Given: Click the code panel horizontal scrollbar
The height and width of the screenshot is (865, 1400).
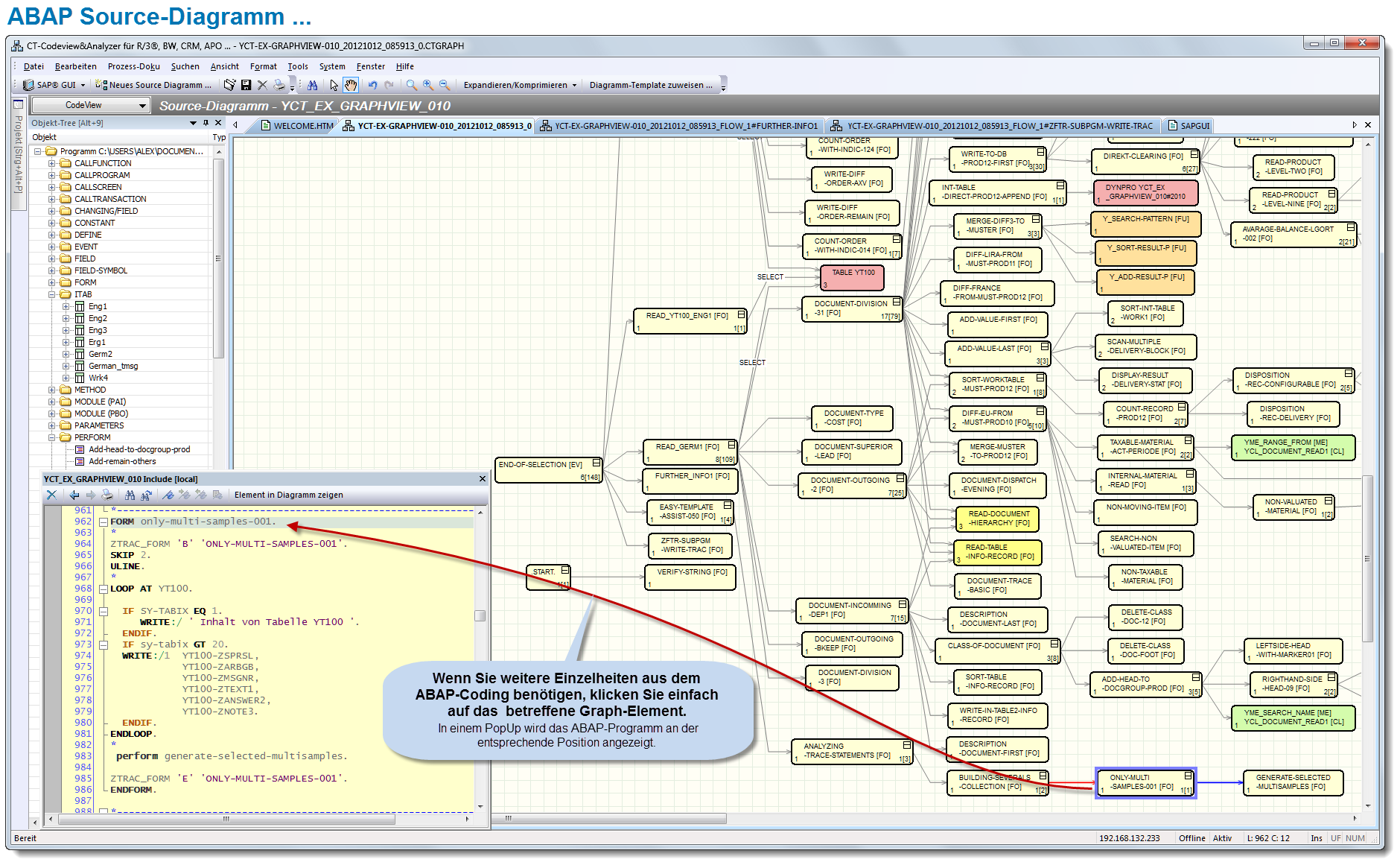Looking at the screenshot, I should (x=226, y=819).
